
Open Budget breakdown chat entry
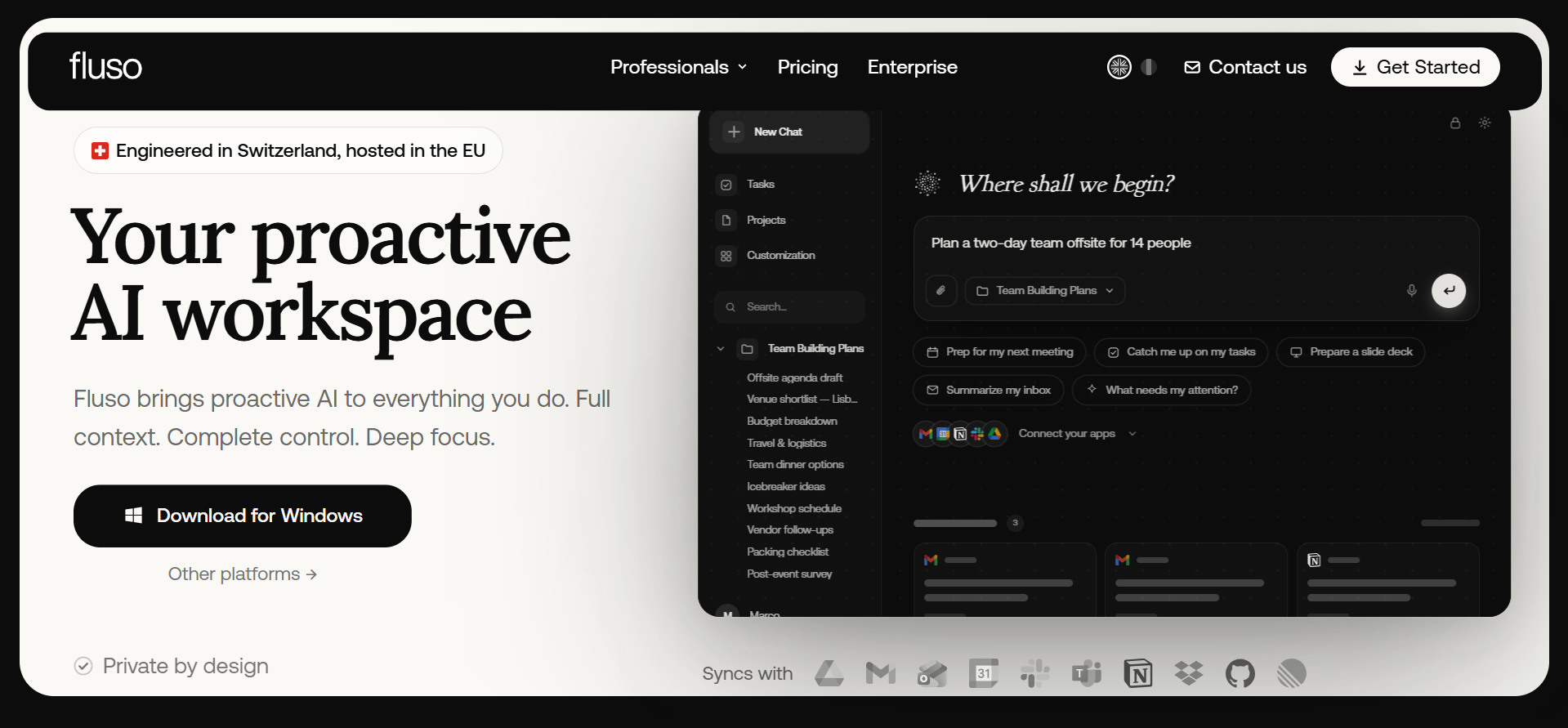click(x=792, y=422)
